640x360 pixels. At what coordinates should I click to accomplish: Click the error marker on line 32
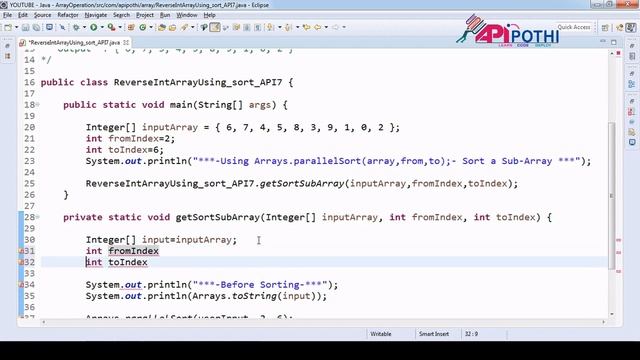[x=21, y=262]
